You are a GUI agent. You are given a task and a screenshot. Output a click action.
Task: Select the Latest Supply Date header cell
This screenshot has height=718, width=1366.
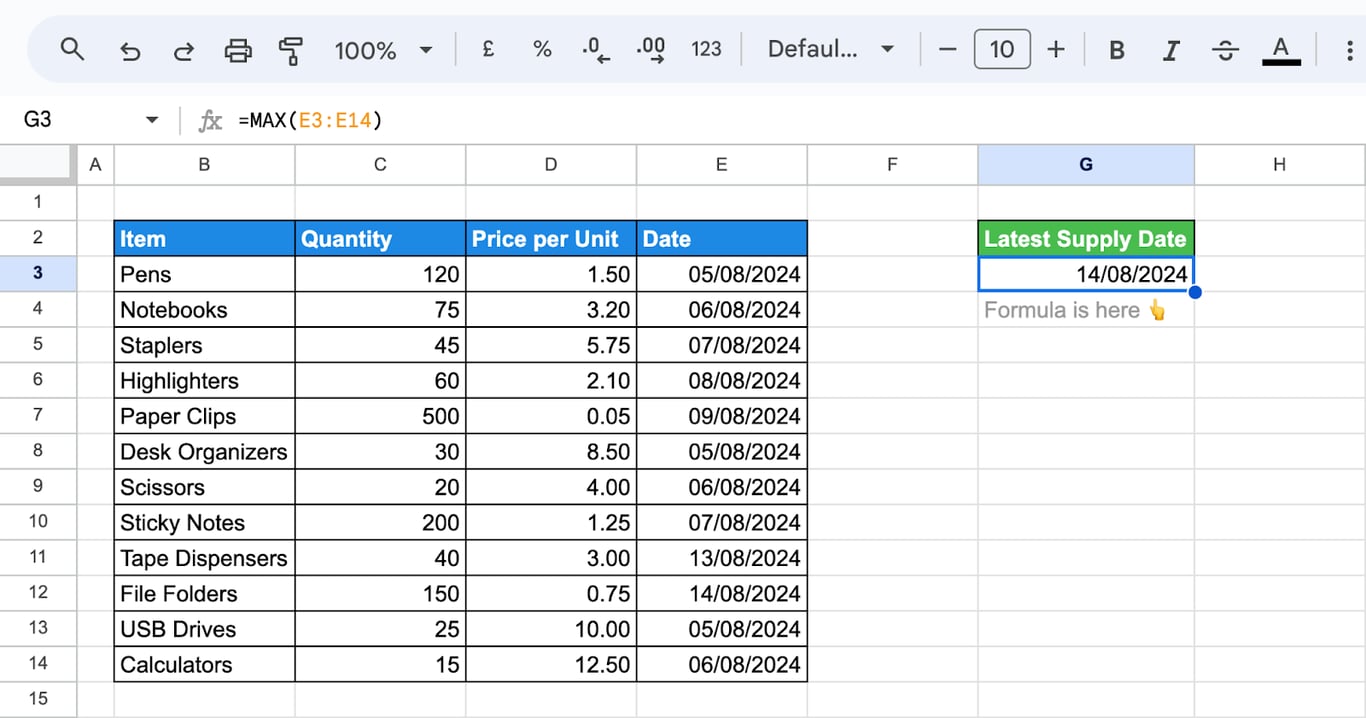pos(1086,238)
